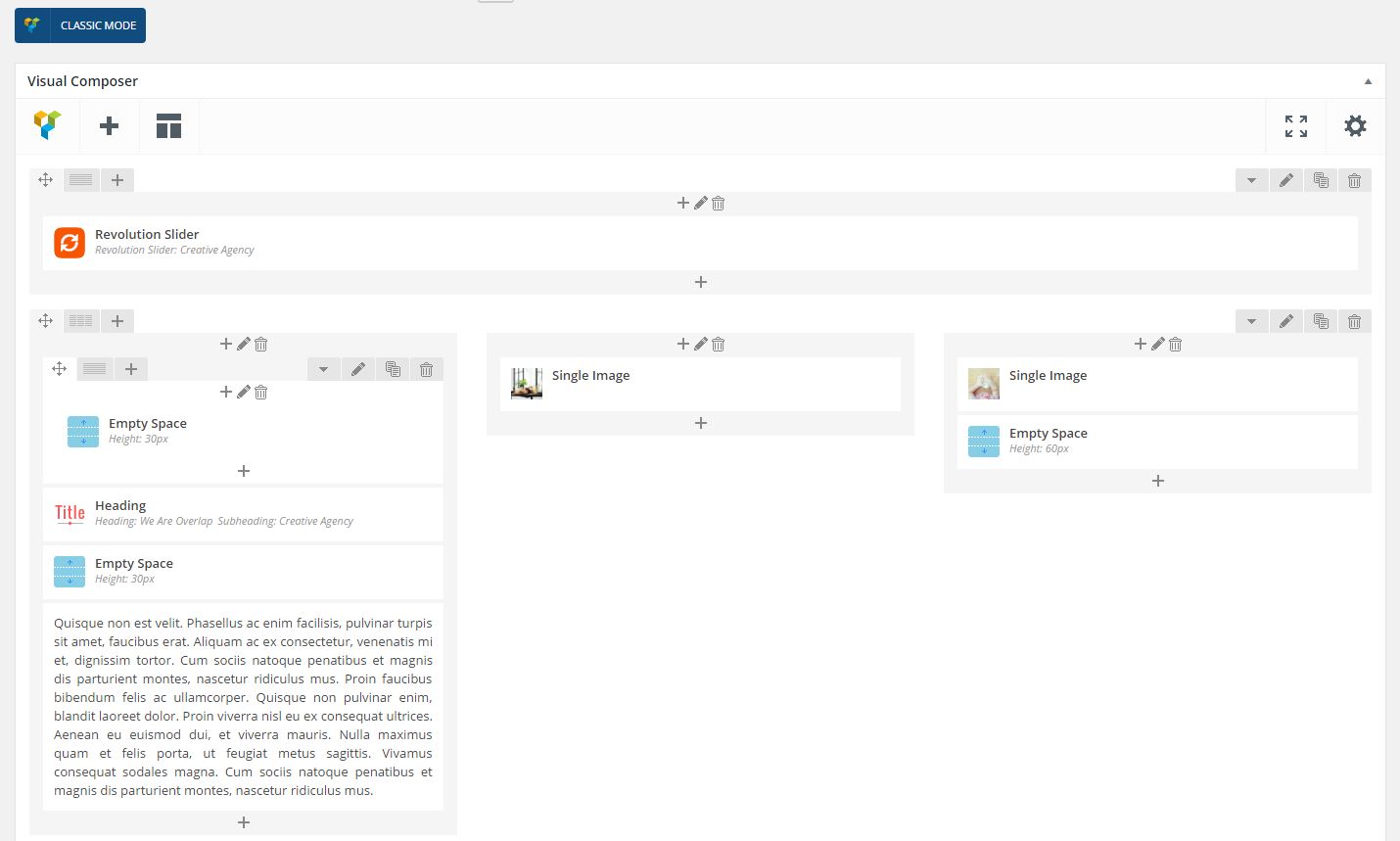Screen dimensions: 1400x841
Task: Open Visual Composer settings gear
Action: (x=1355, y=125)
